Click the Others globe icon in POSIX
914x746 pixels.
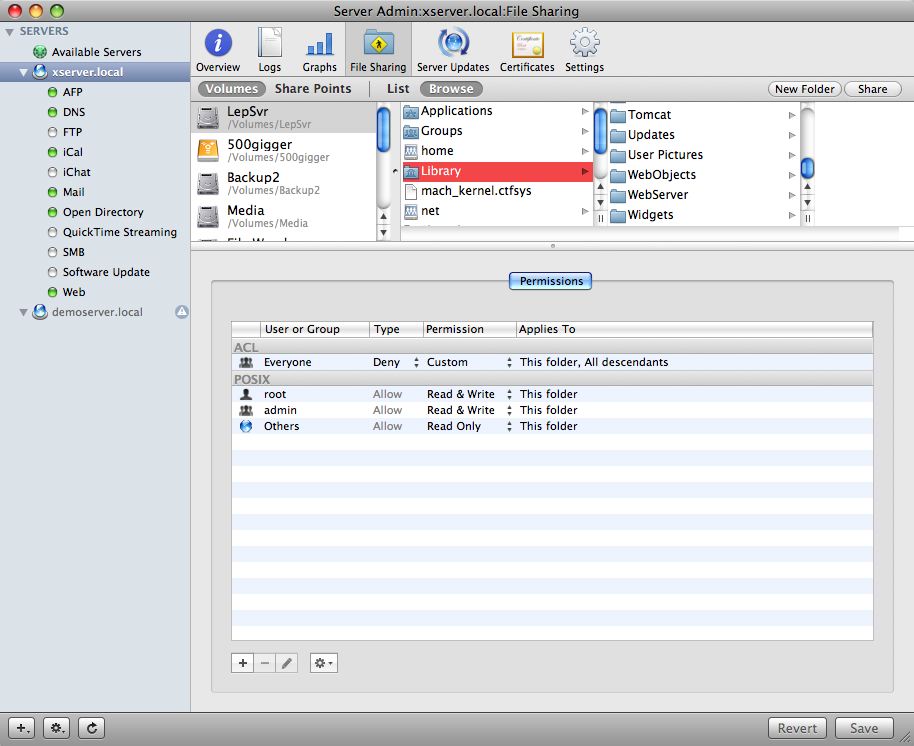(246, 427)
